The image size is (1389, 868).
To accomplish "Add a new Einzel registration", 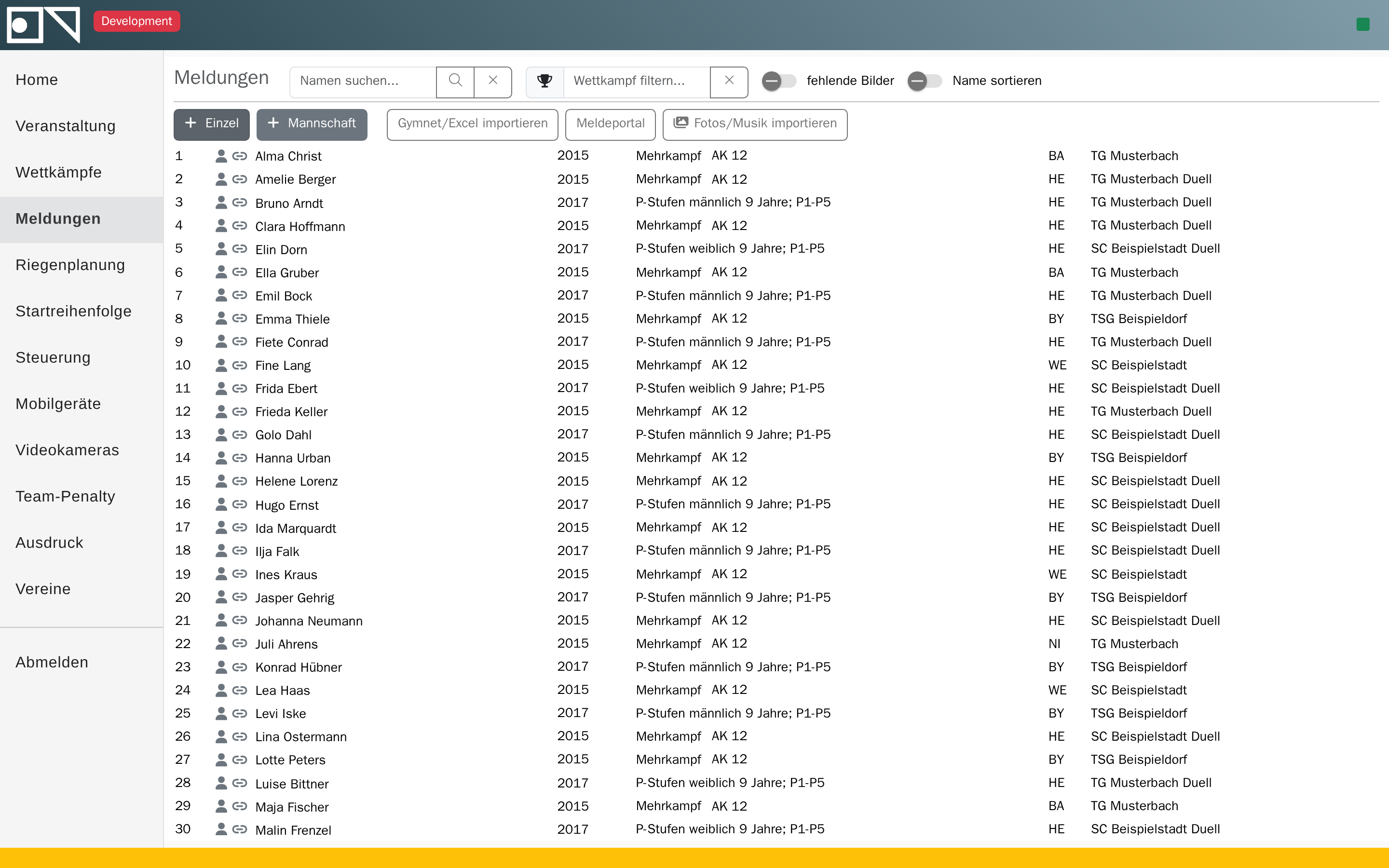I will coord(211,124).
